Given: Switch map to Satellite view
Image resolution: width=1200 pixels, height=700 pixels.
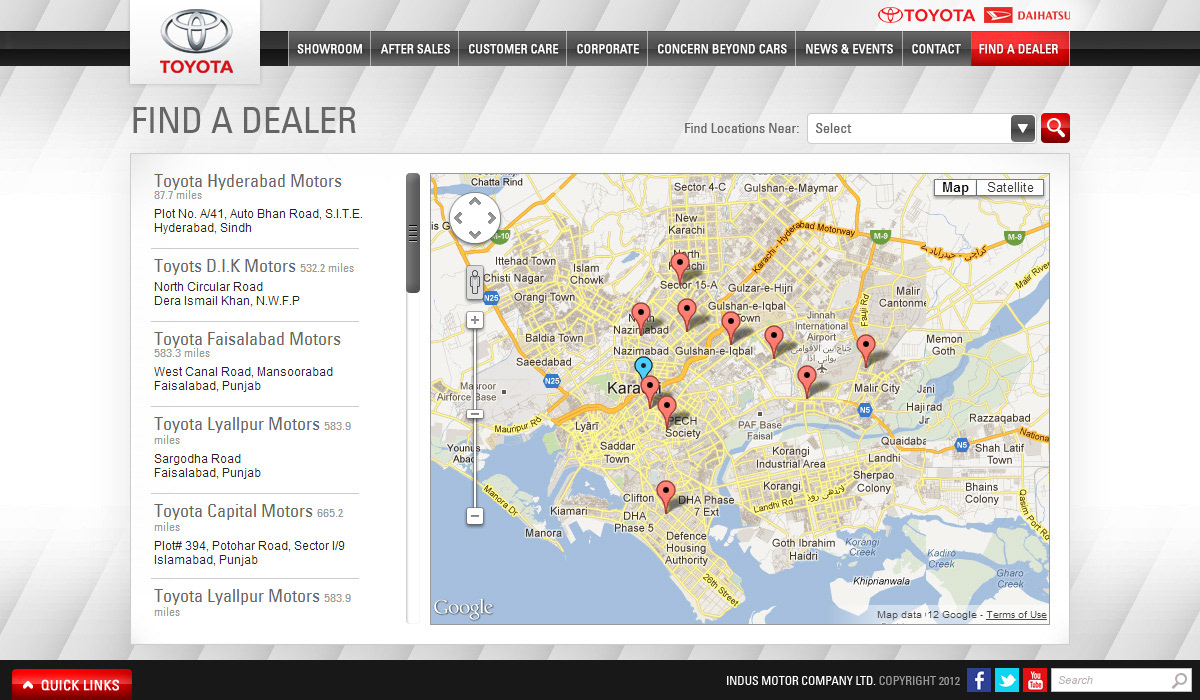Looking at the screenshot, I should pos(1010,188).
